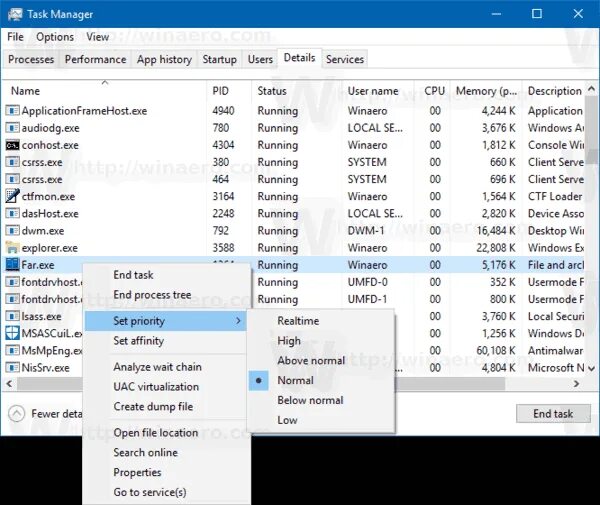Sort by the Memory column header
Screen dimensions: 600x505
point(486,91)
